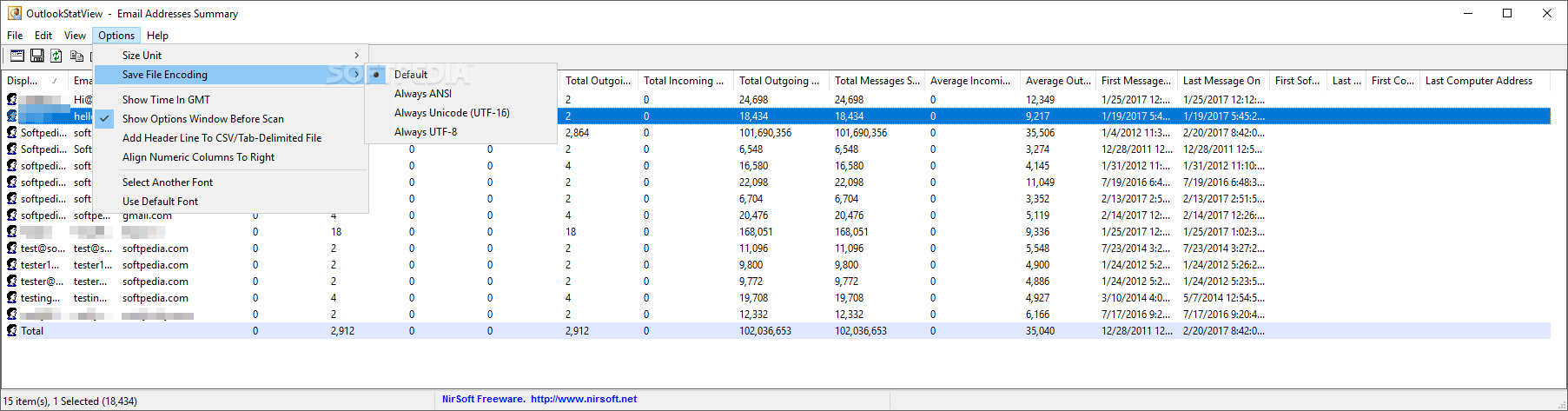Click the OutlookStatView title bar app icon
The height and width of the screenshot is (411, 1568).
pos(15,13)
